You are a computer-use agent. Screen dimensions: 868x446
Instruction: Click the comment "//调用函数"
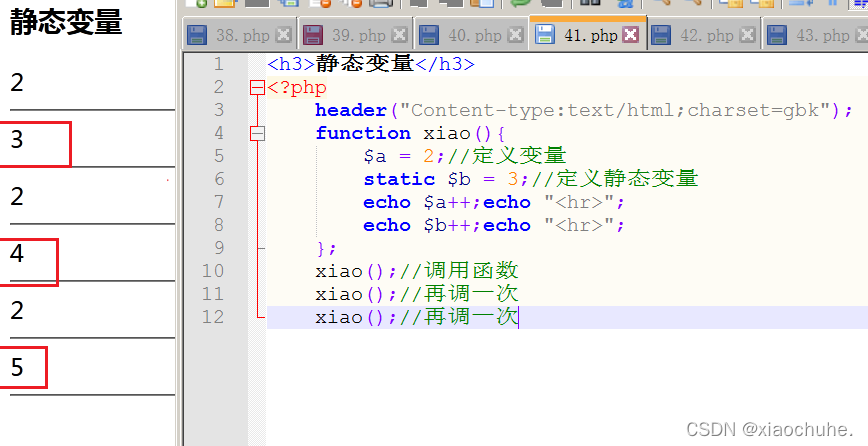pos(459,271)
